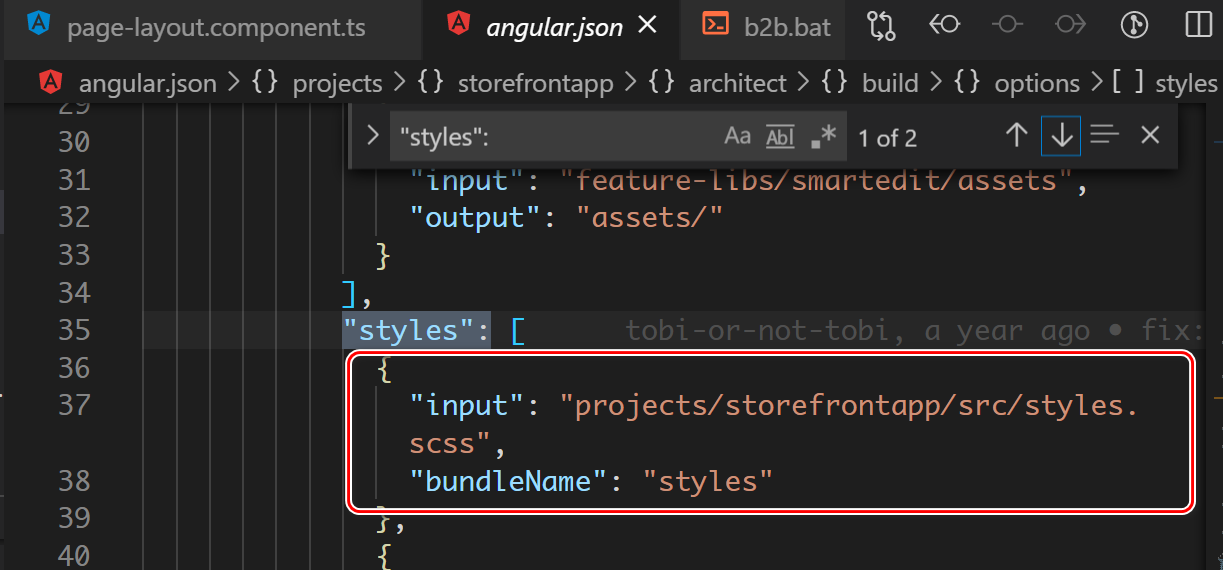Select the angular.json editor tab
1223x570 pixels.
point(553,27)
